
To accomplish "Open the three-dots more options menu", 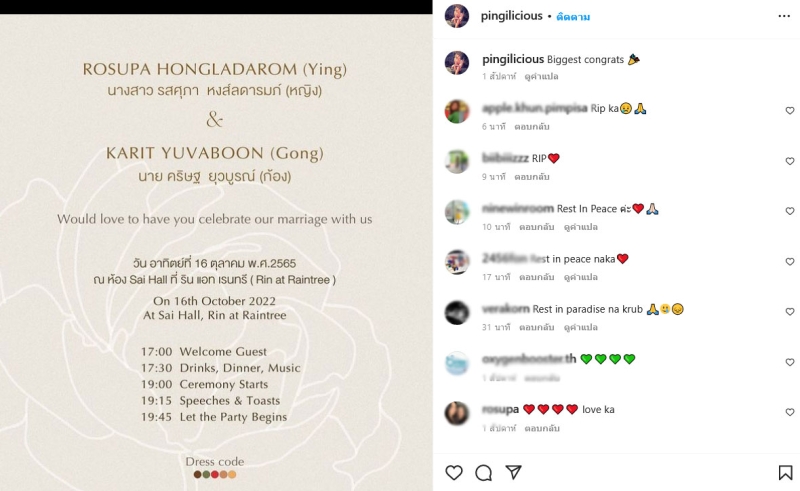I will pyautogui.click(x=784, y=16).
